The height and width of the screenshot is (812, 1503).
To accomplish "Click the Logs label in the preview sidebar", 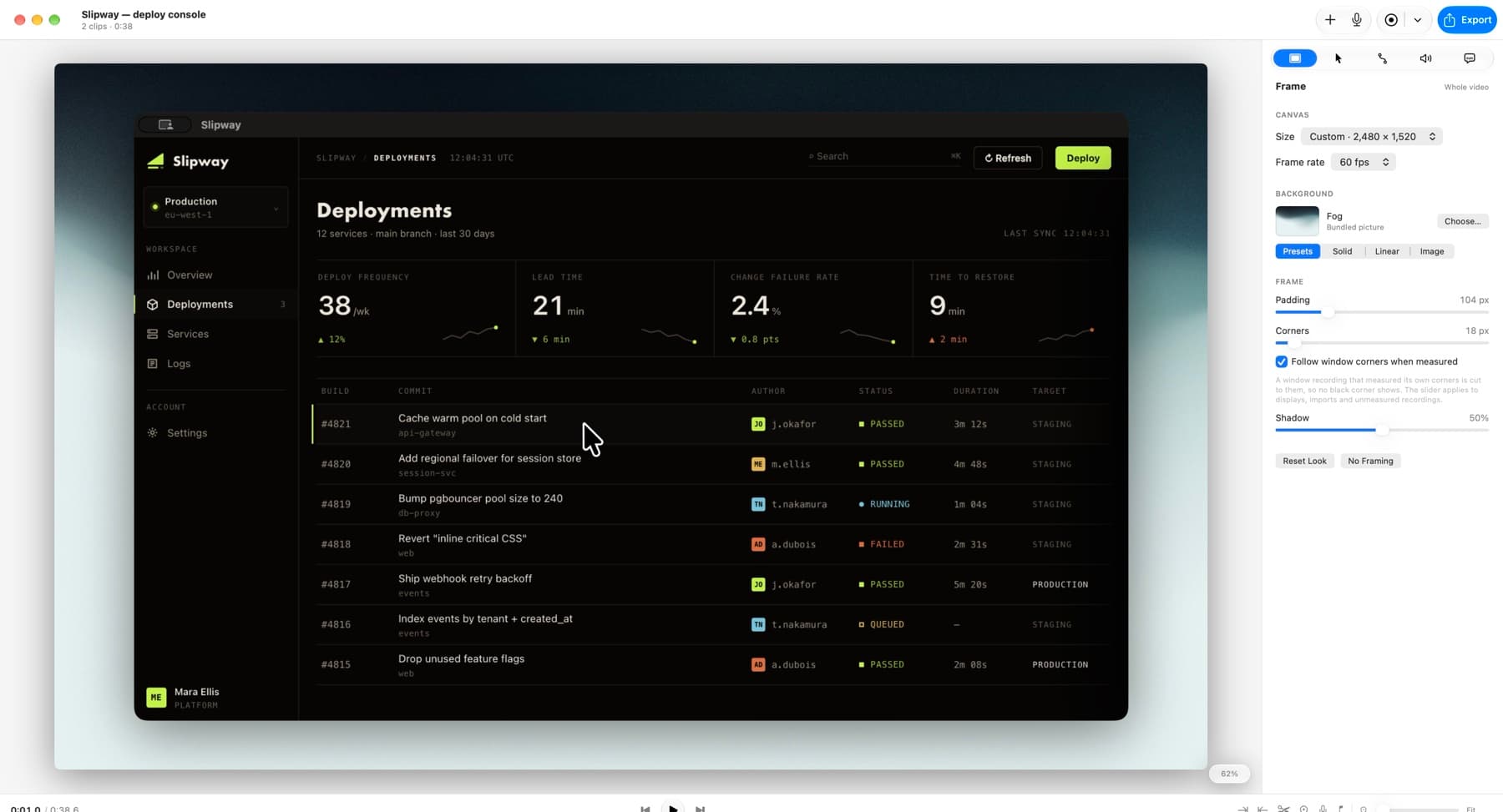I will click(x=179, y=364).
